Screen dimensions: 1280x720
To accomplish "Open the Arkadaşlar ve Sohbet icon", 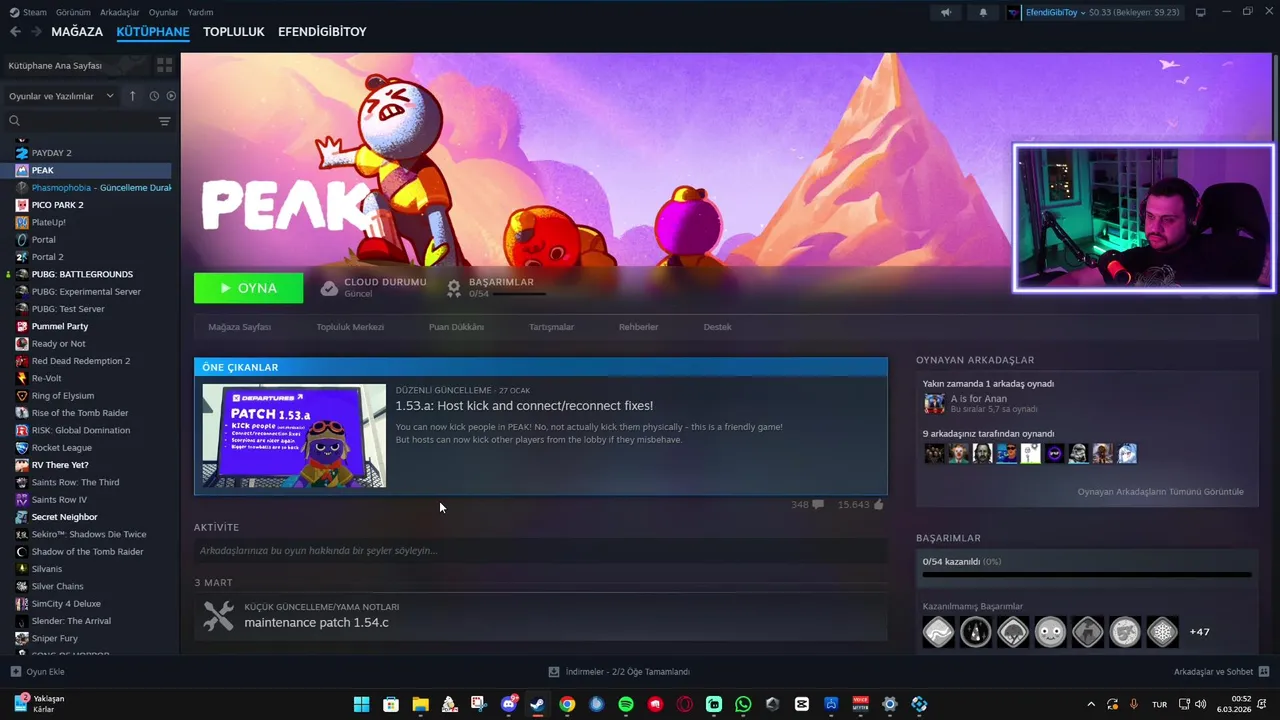I will coord(1264,672).
